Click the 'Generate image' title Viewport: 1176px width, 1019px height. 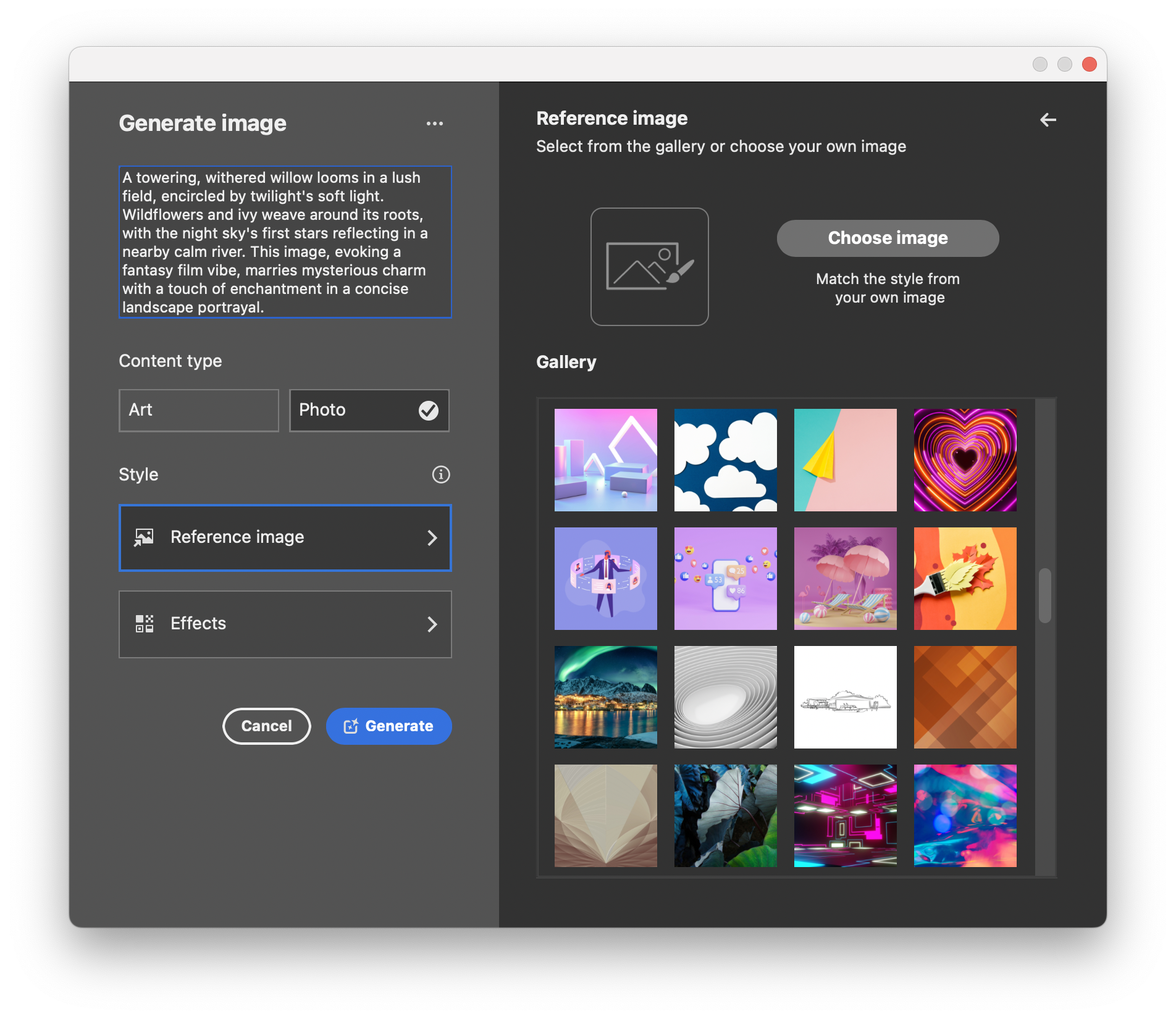[x=203, y=124]
